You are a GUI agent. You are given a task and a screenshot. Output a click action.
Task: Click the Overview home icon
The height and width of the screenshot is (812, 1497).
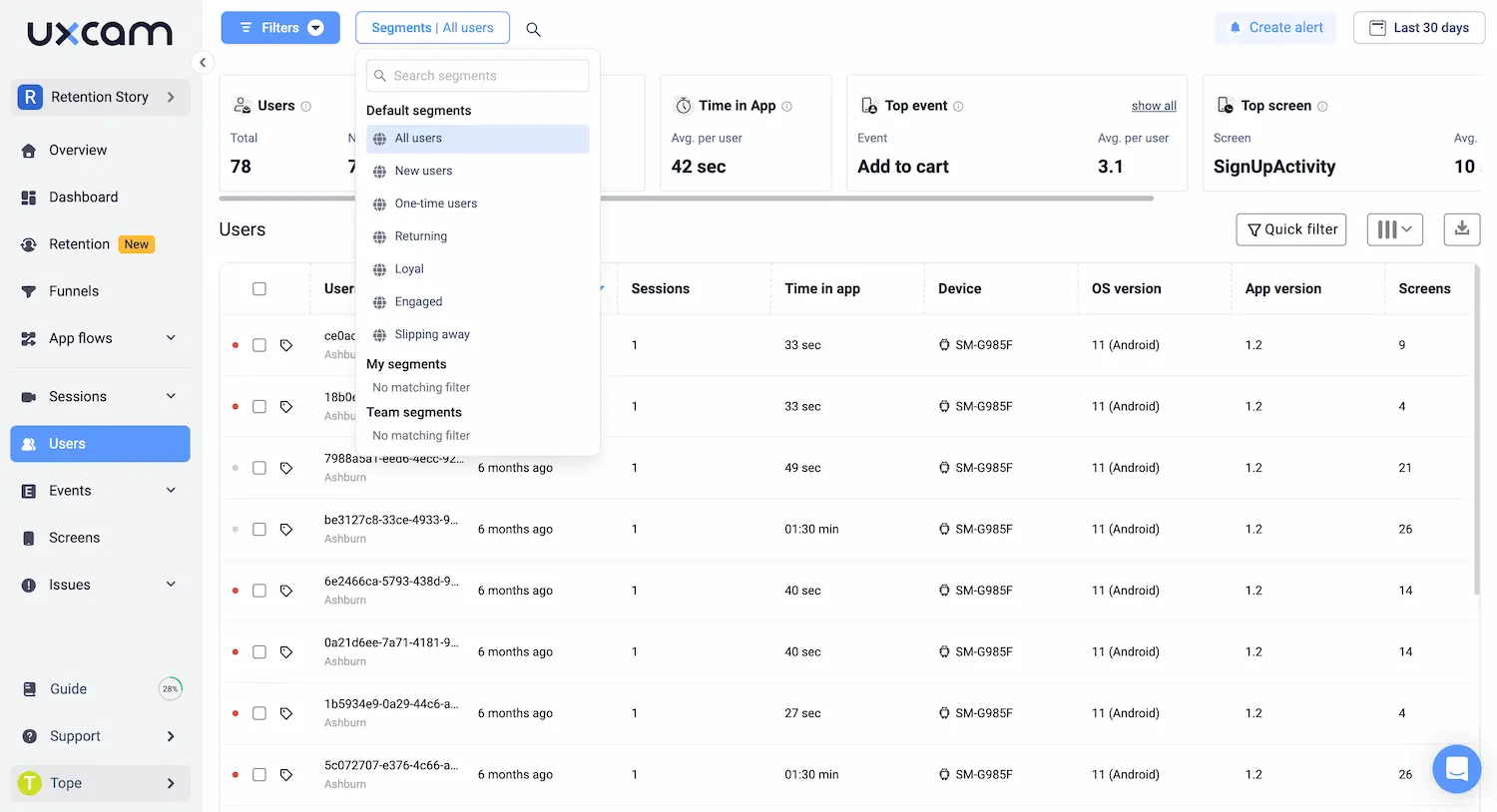29,151
